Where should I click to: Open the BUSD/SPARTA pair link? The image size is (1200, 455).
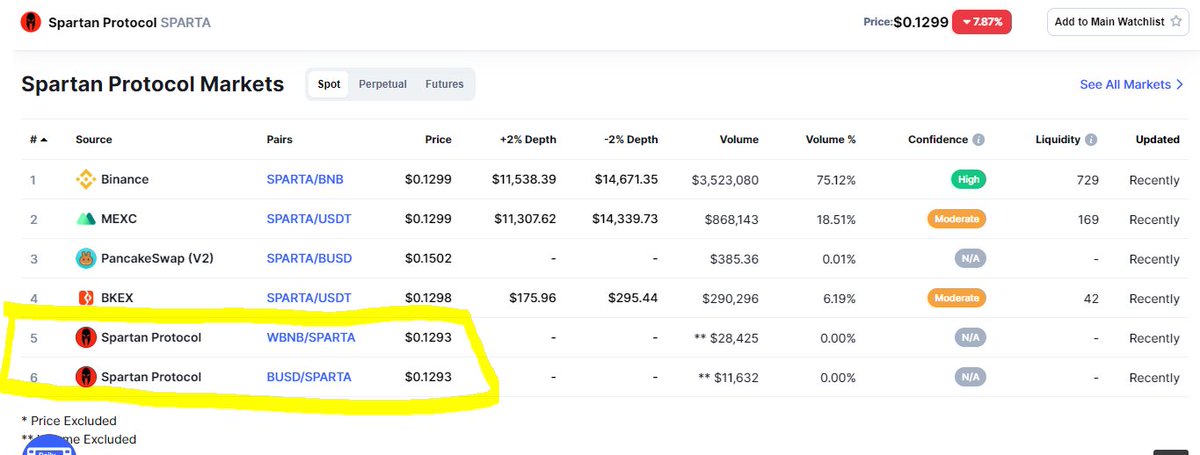tap(309, 377)
